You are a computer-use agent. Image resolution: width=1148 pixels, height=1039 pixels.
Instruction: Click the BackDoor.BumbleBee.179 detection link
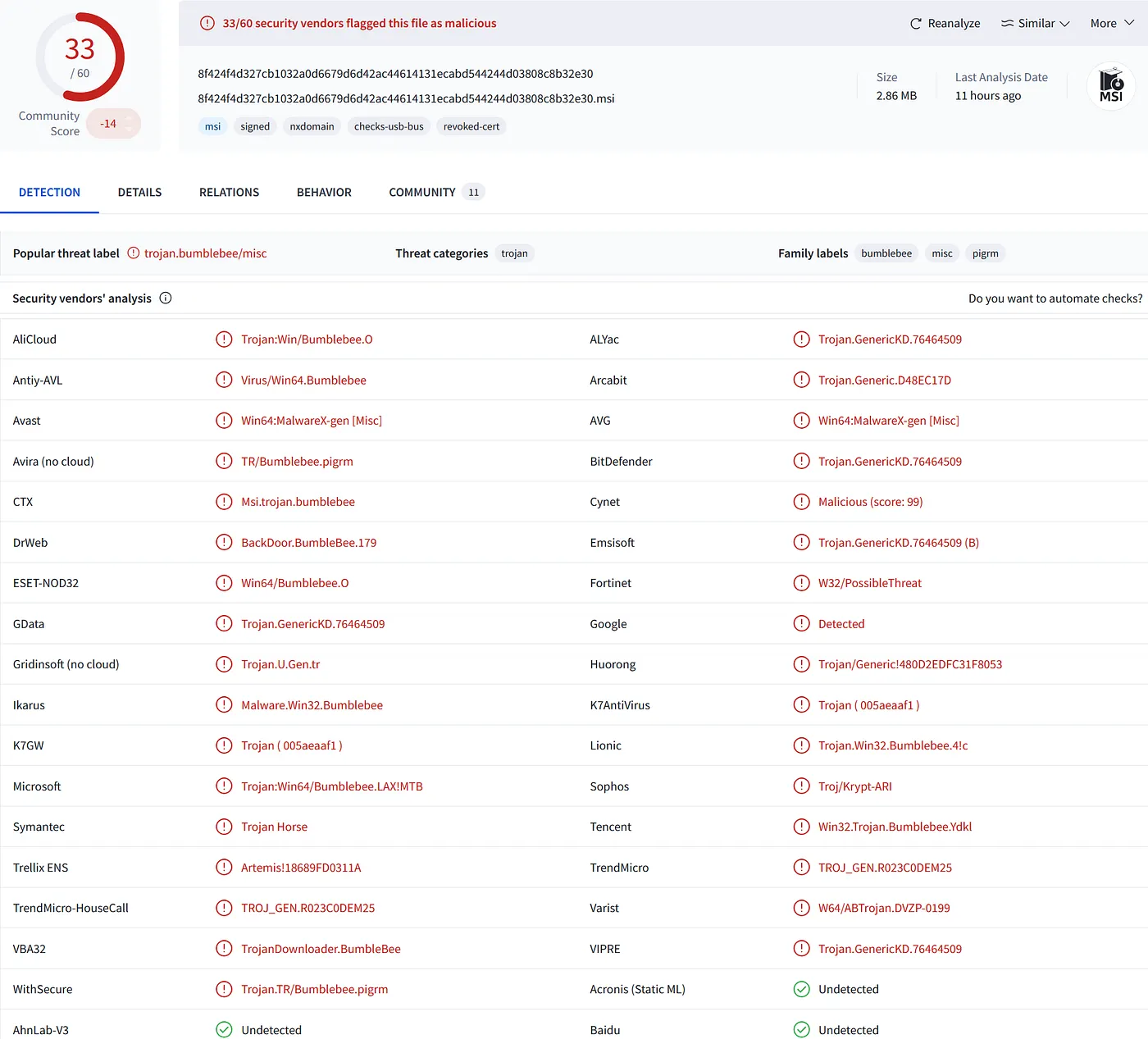tap(308, 542)
